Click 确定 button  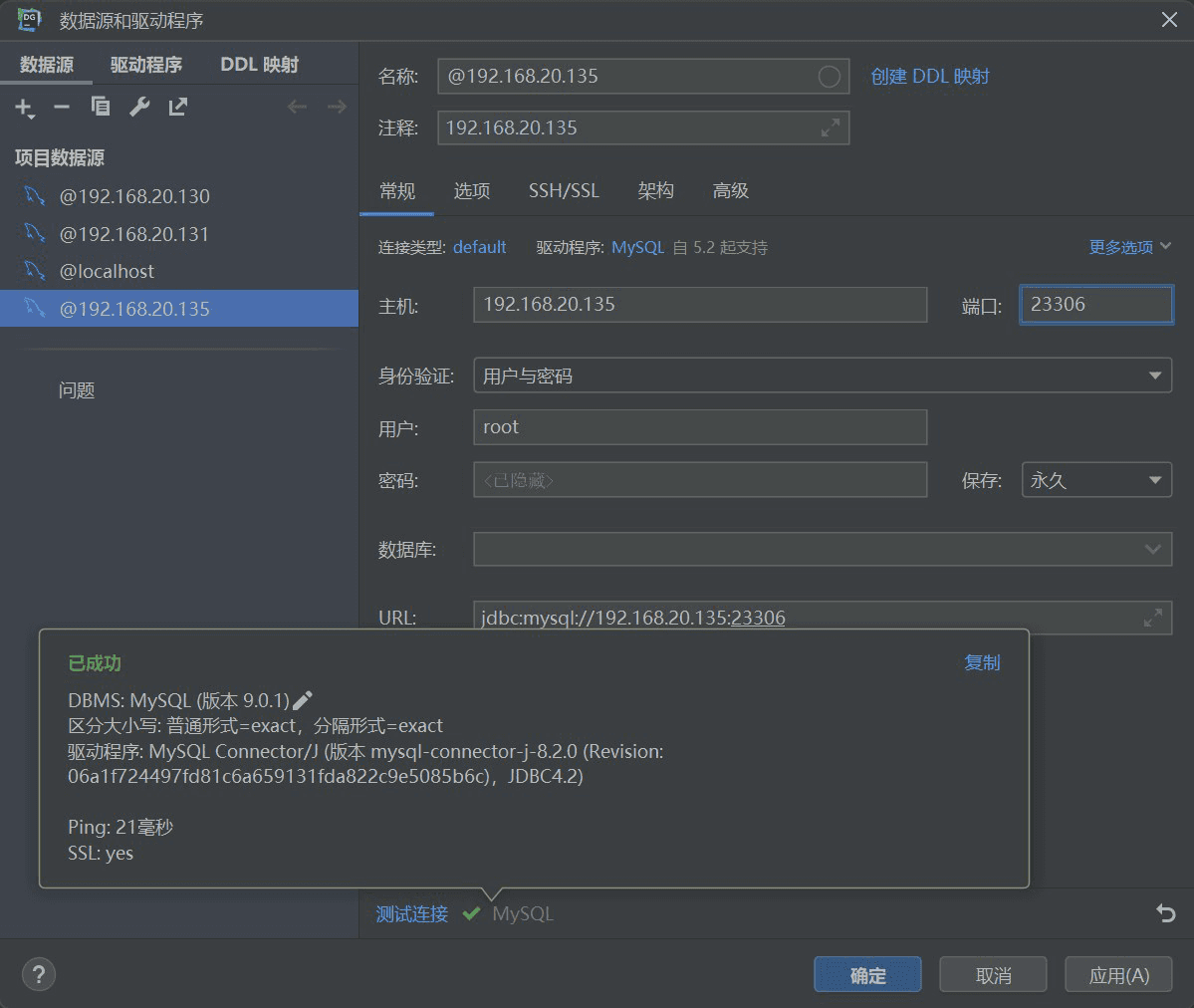(x=867, y=974)
